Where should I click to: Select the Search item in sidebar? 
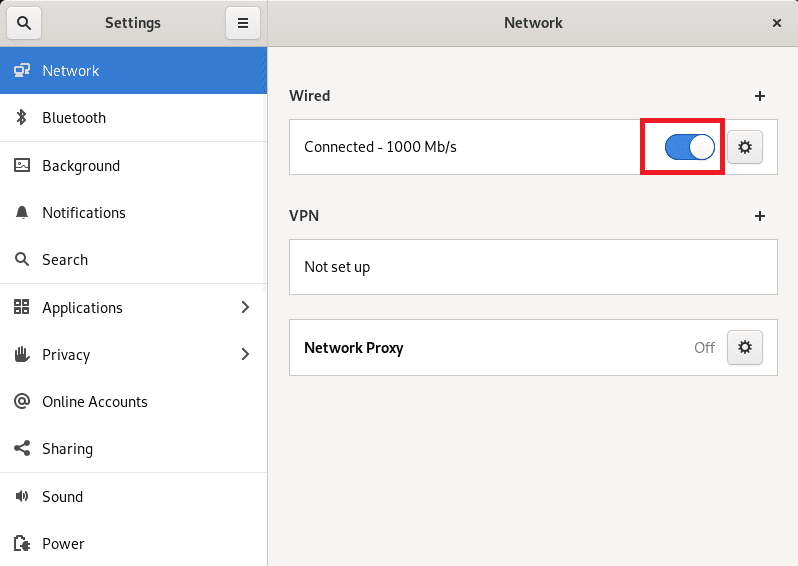pos(65,260)
